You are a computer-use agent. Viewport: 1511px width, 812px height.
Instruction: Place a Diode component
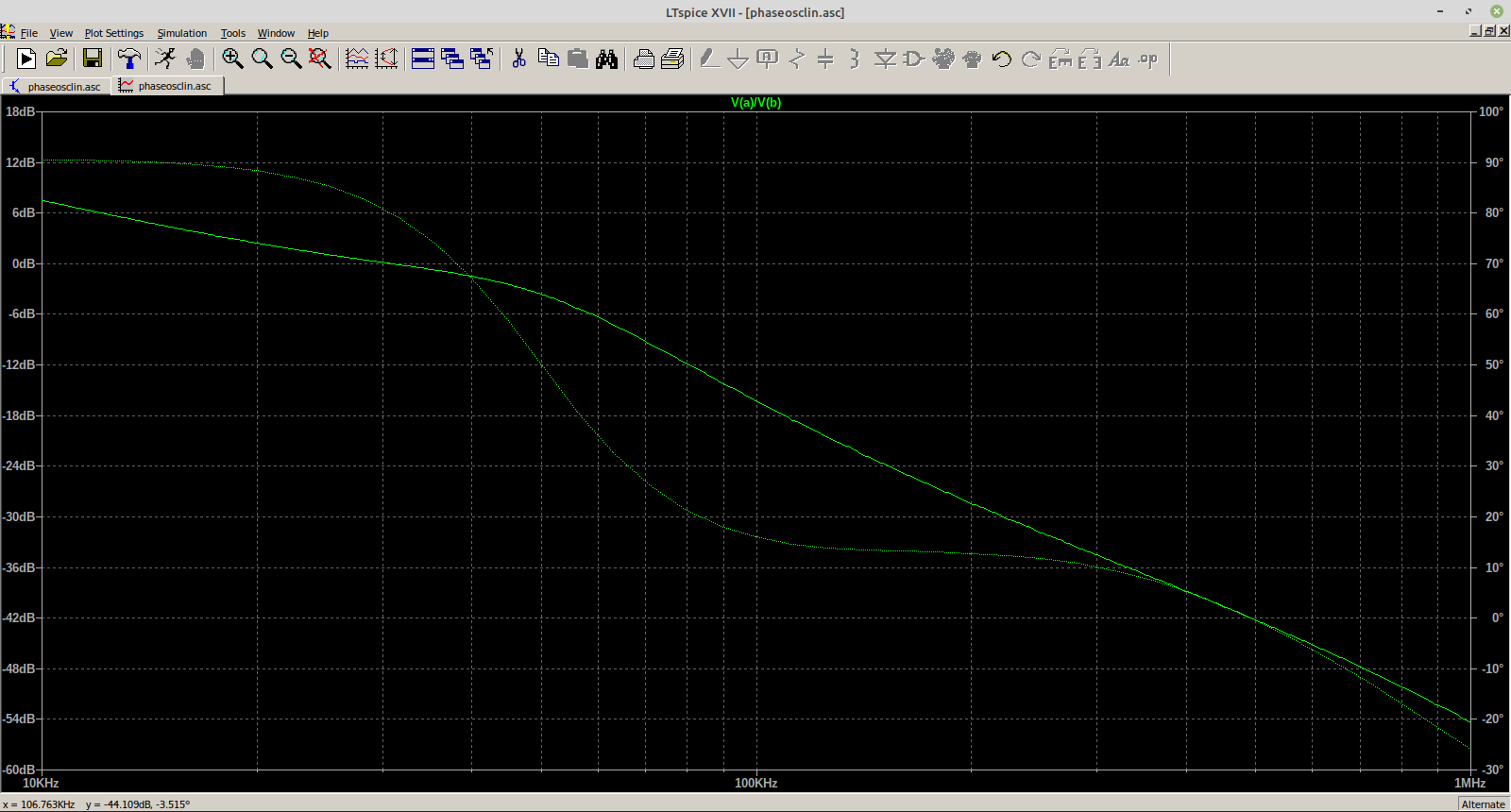(885, 59)
